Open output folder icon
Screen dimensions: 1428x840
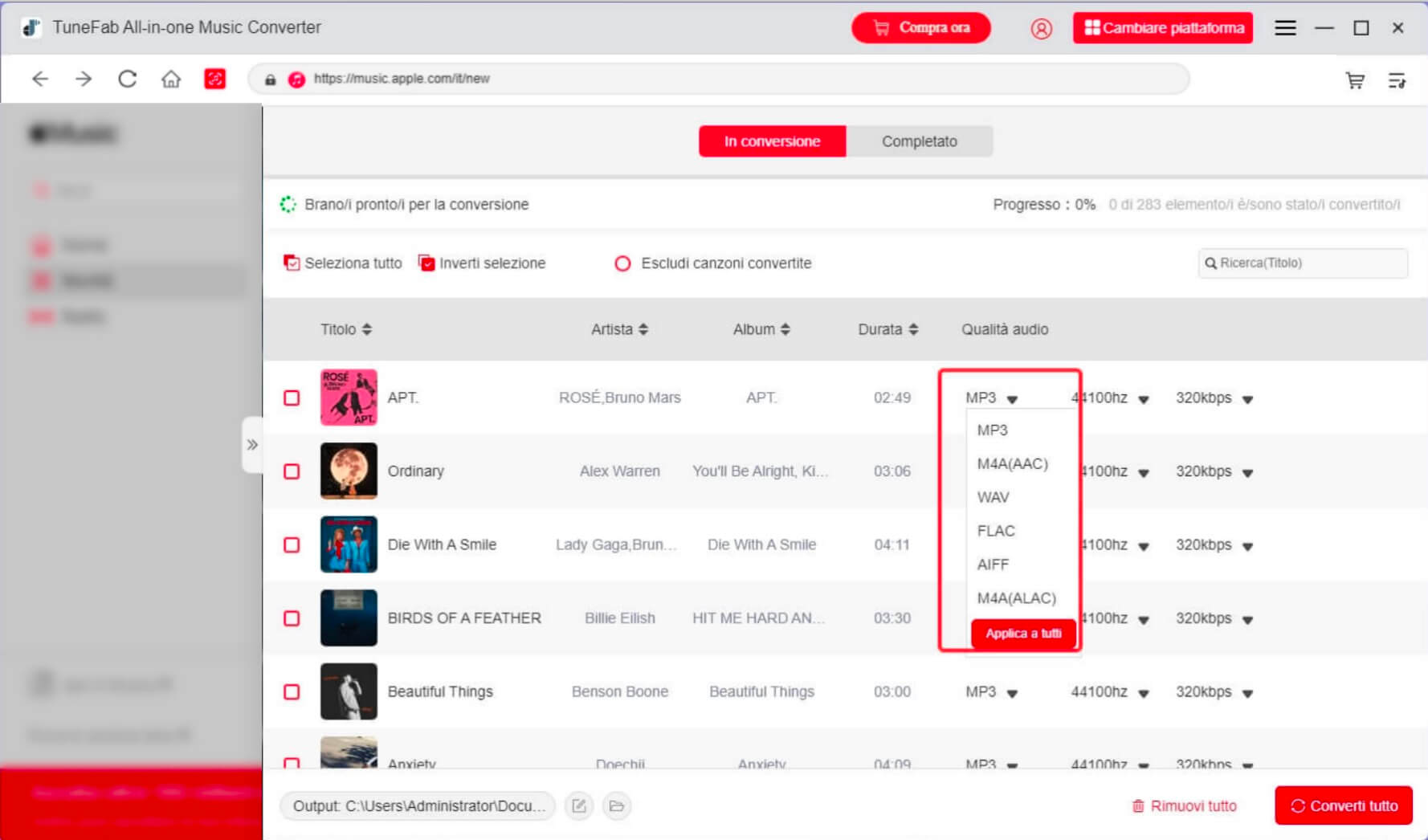tap(616, 805)
